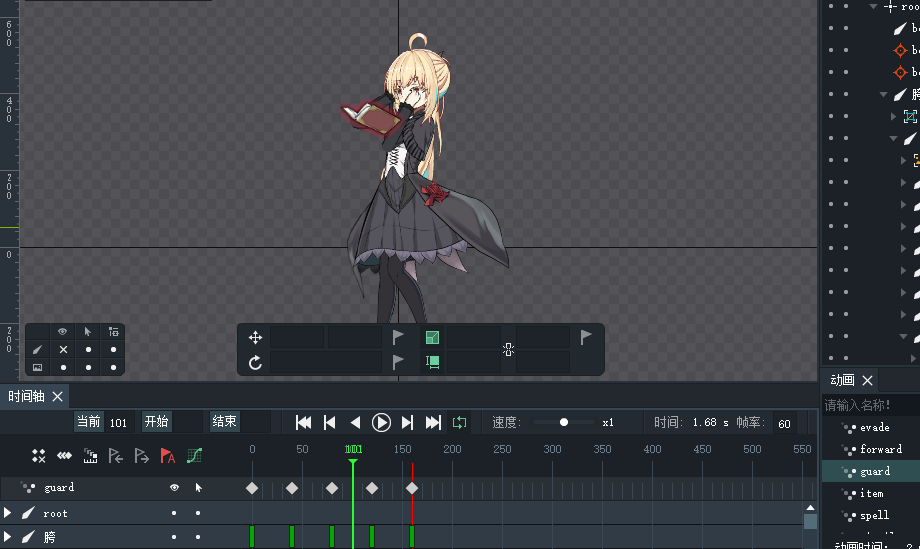This screenshot has height=549, width=920.
Task: Jump to the last frame
Action: click(433, 422)
